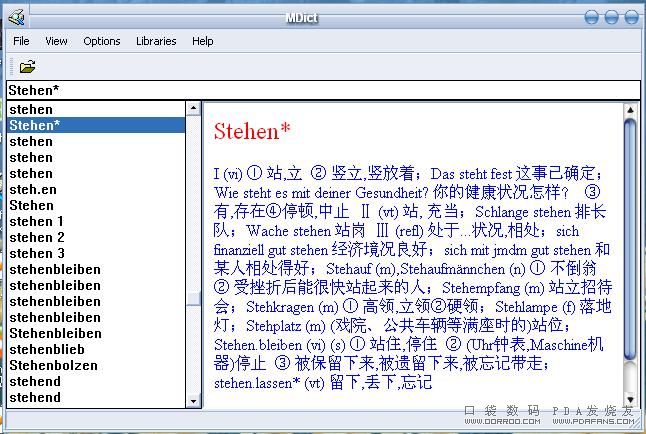Image resolution: width=646 pixels, height=434 pixels.
Task: Select the capitalized Stehen entry without asterisk
Action: coord(96,205)
